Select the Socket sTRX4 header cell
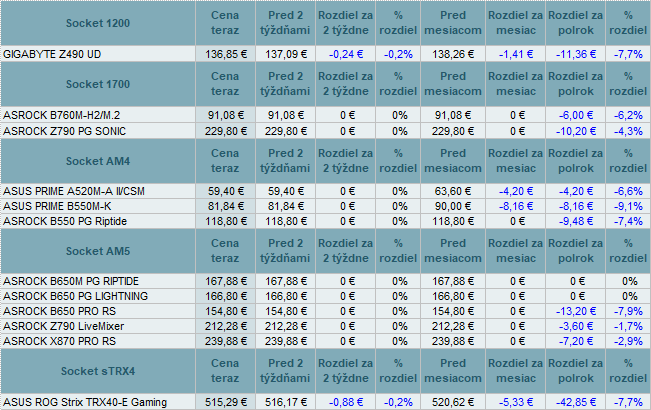Viewport: 651px width, 410px height. (x=98, y=371)
